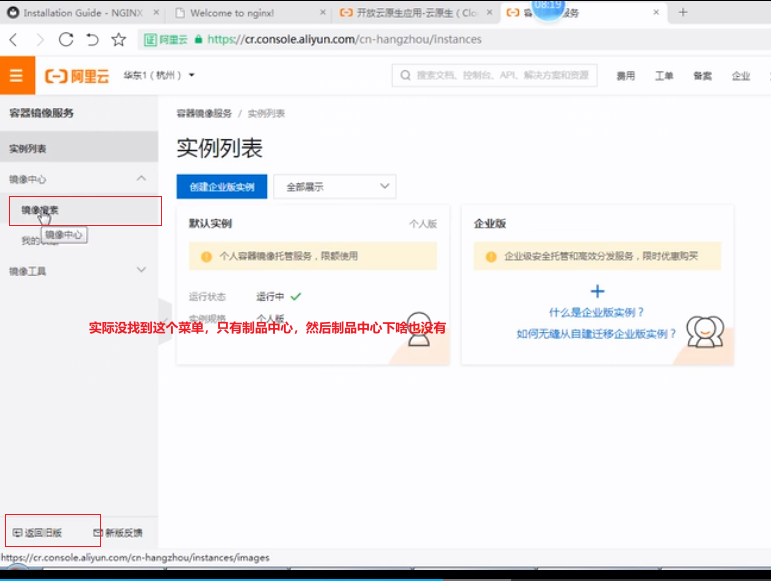Screen dimensions: 771x583
Task: Click the plus icon in 企业版 card
Action: [597, 291]
